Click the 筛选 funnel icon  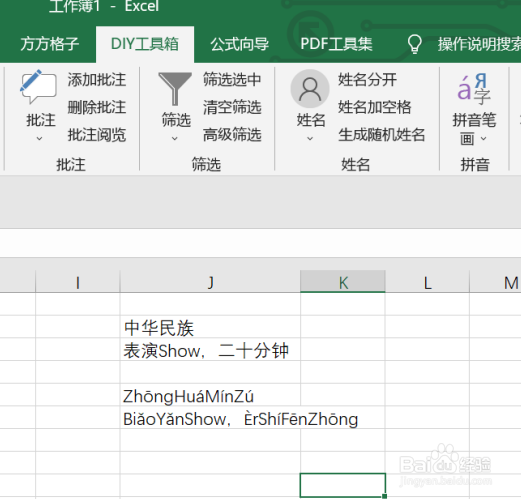[x=175, y=89]
